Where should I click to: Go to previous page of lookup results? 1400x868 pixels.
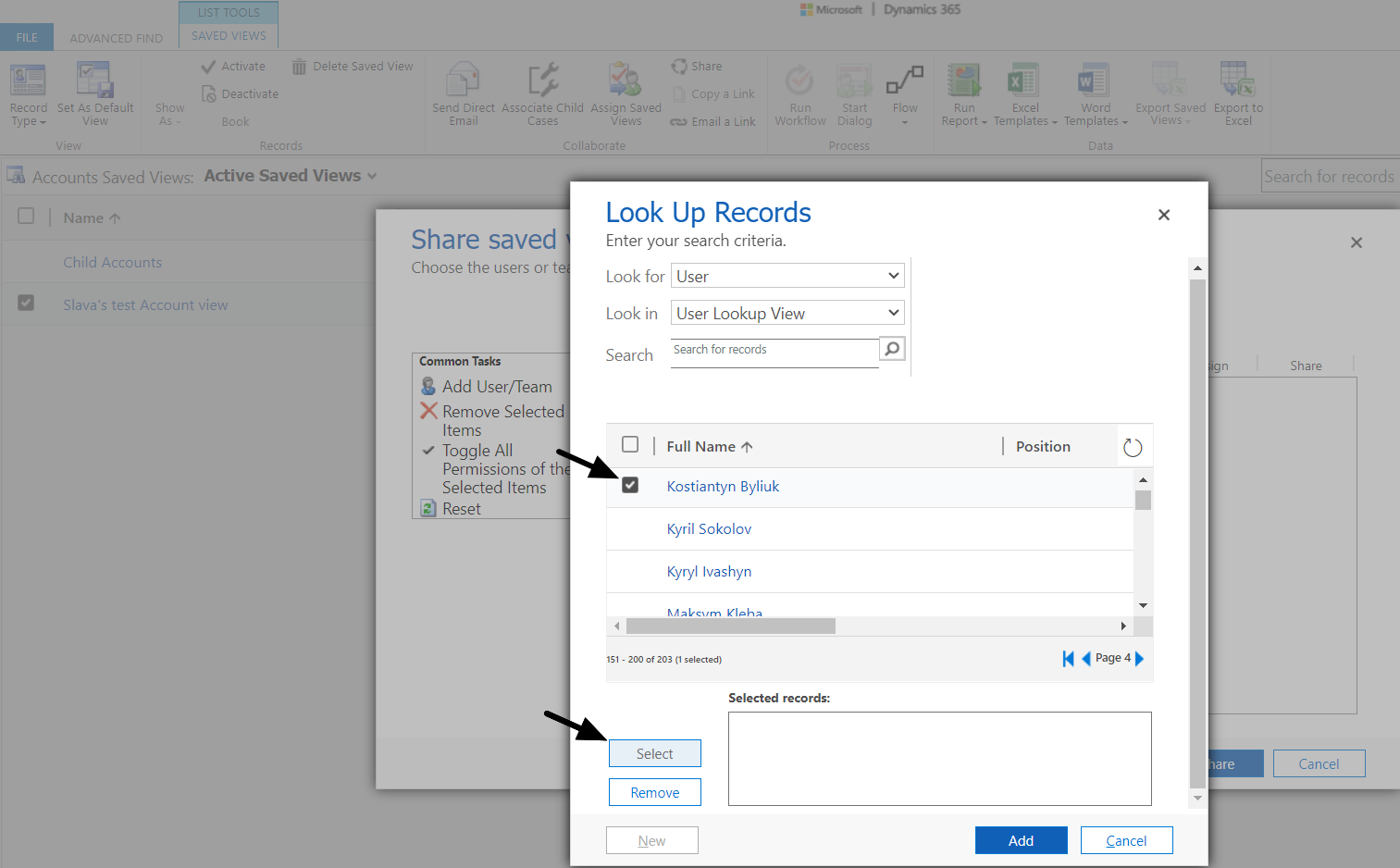pyautogui.click(x=1085, y=659)
